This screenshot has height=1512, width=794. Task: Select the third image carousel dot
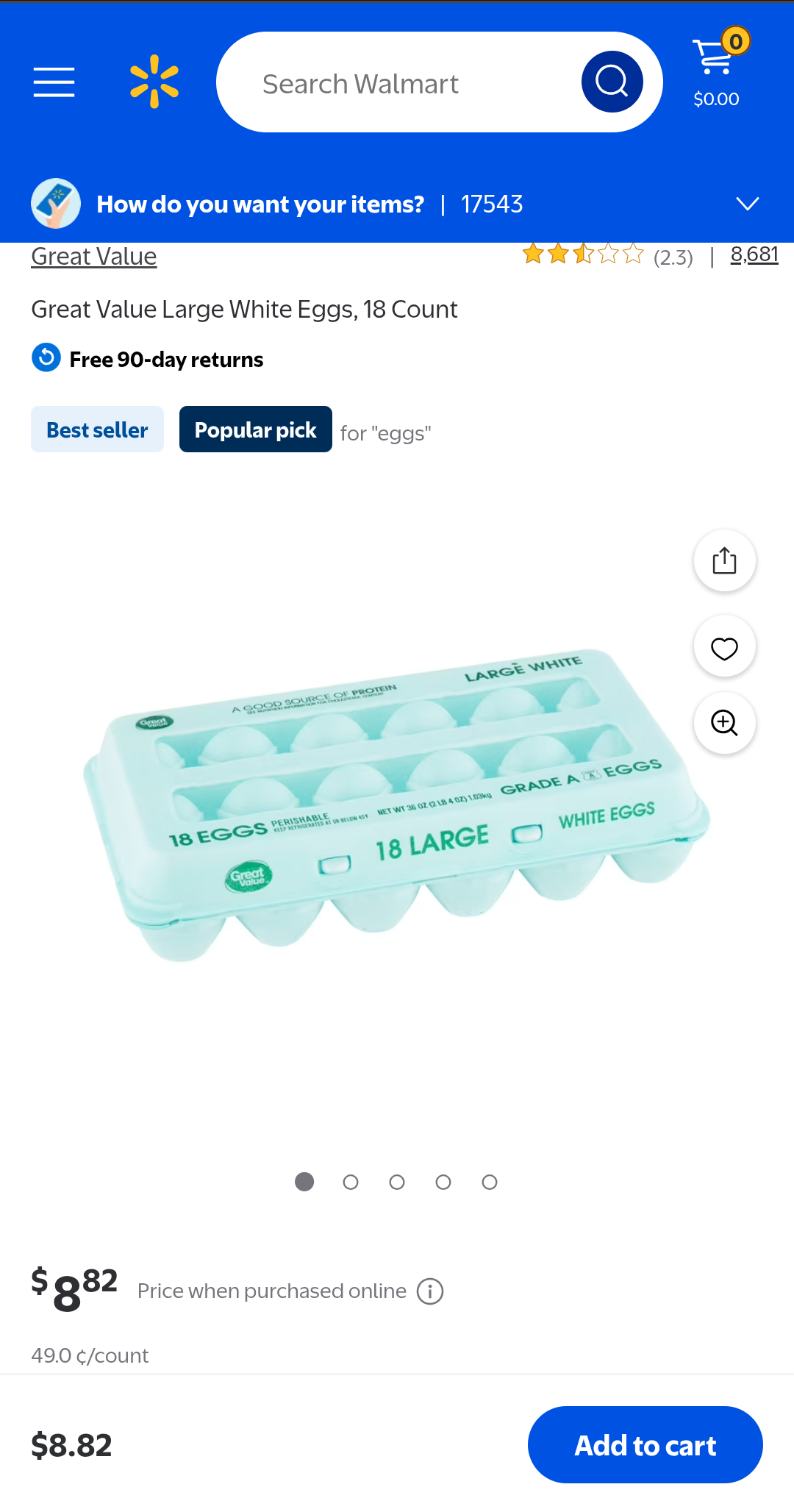397,1182
